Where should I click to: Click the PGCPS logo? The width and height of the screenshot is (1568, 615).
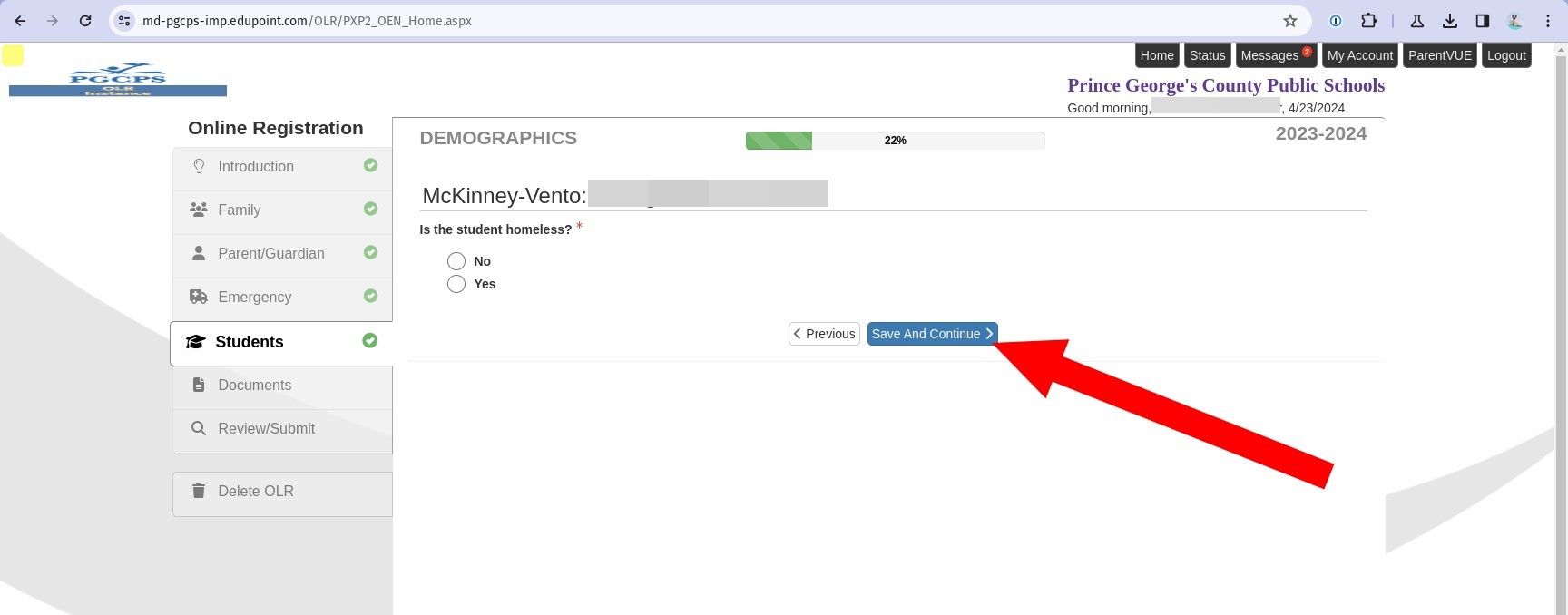118,79
